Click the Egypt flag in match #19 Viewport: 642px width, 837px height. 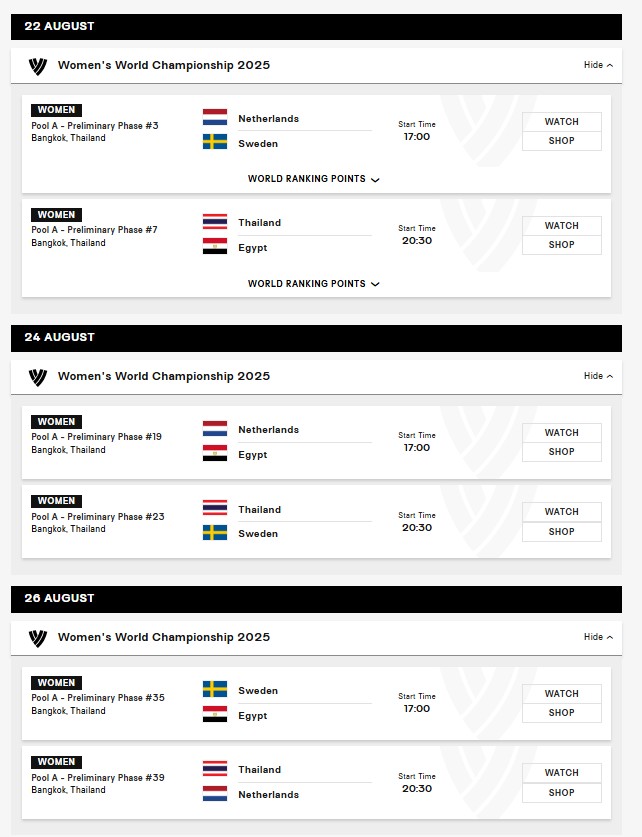pyautogui.click(x=215, y=453)
